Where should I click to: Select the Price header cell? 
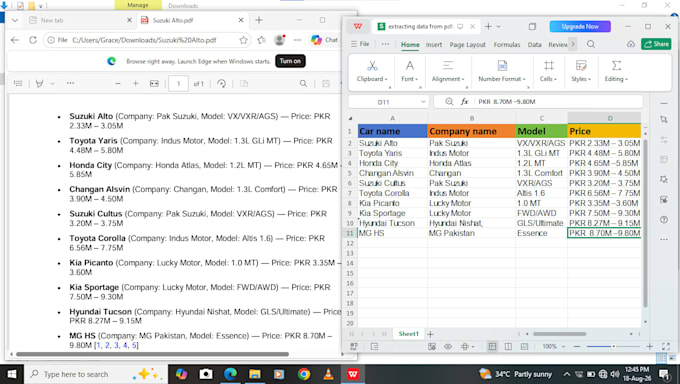pyautogui.click(x=604, y=131)
